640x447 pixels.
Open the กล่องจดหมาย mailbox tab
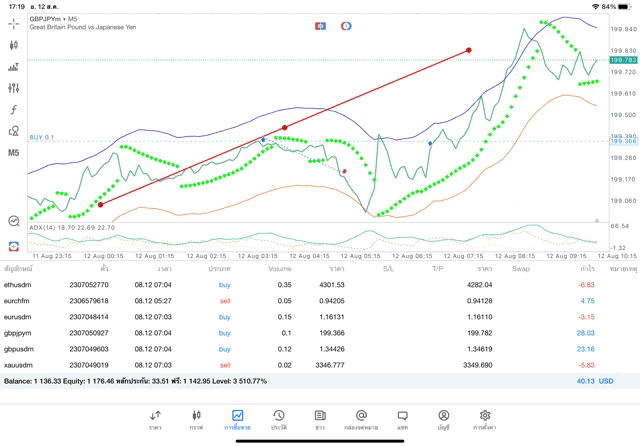tap(361, 420)
